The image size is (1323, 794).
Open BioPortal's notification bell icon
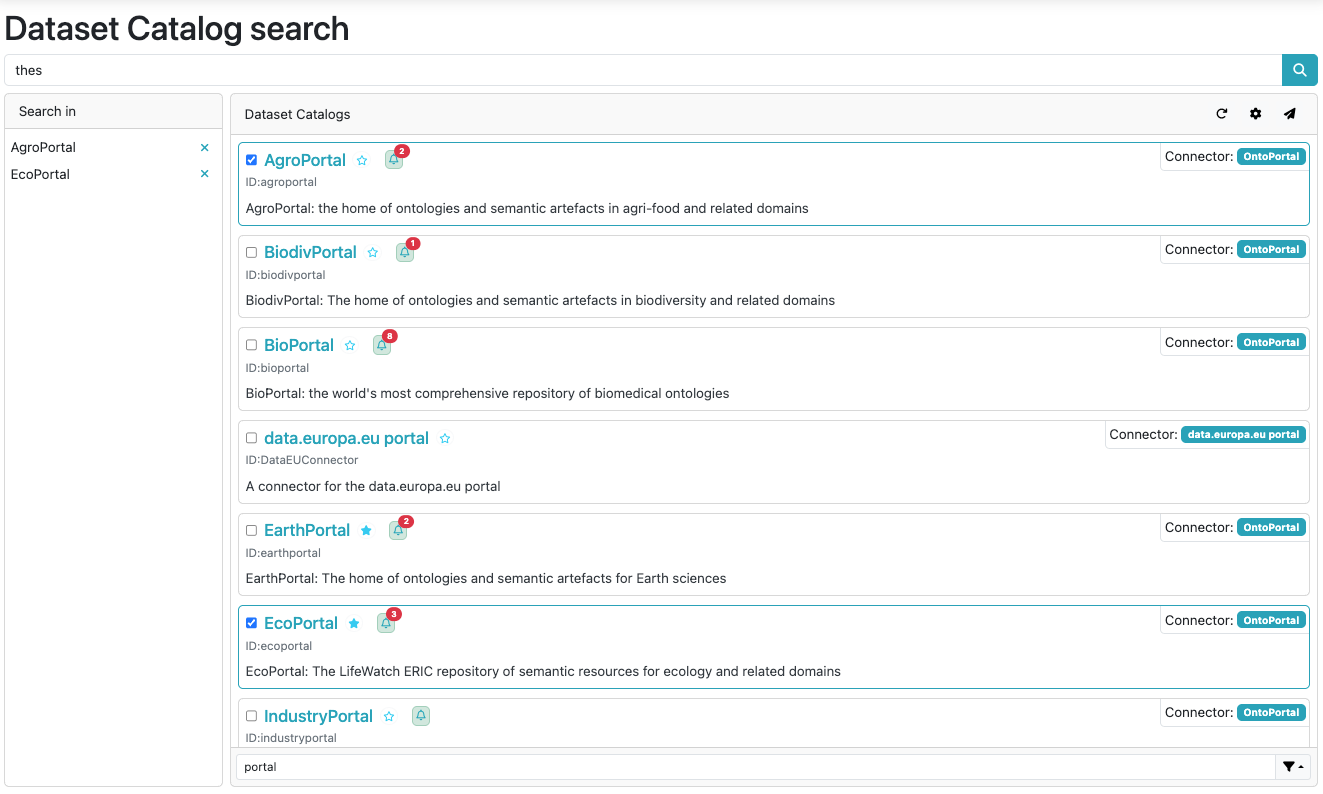tap(382, 345)
